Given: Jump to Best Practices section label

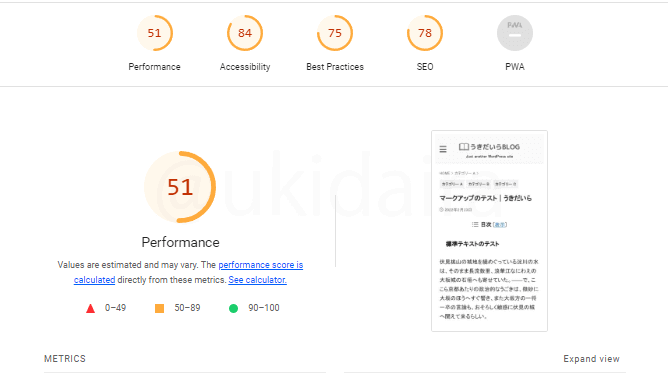Looking at the screenshot, I should [335, 67].
